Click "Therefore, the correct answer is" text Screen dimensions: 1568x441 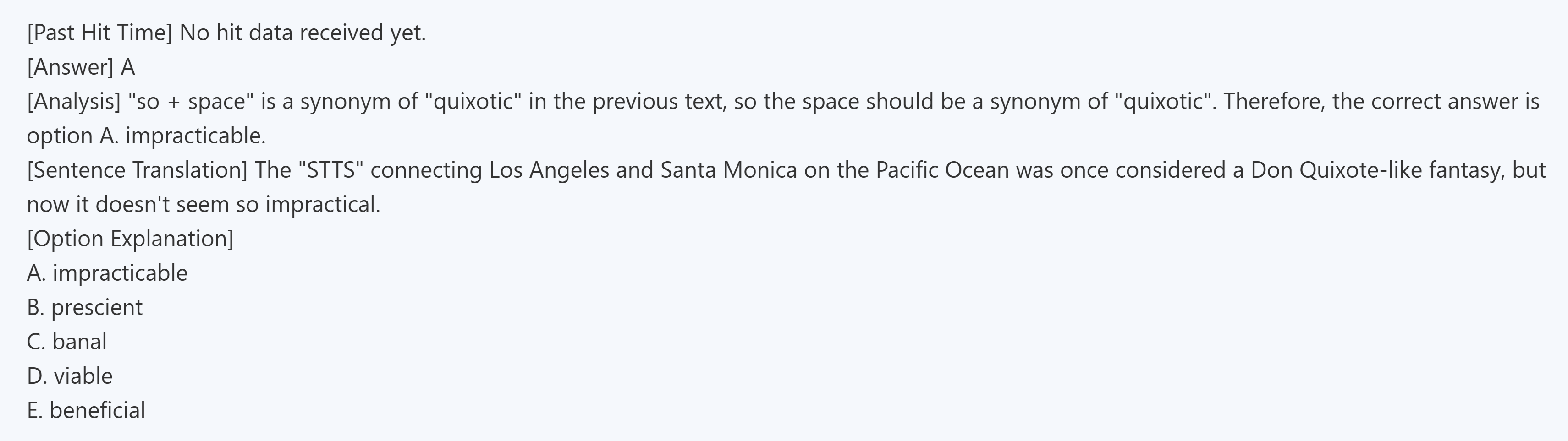[1381, 102]
